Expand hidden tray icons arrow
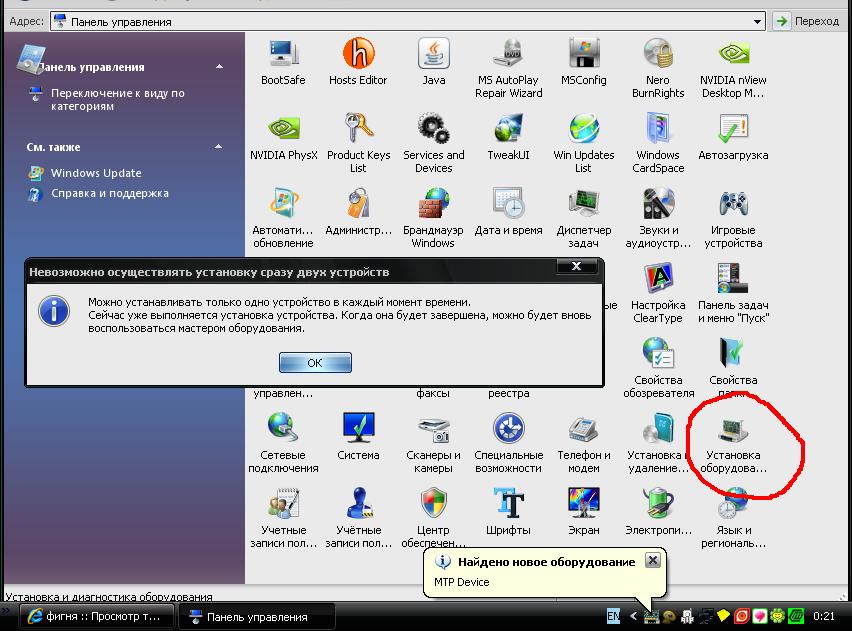852x631 pixels. coord(632,616)
